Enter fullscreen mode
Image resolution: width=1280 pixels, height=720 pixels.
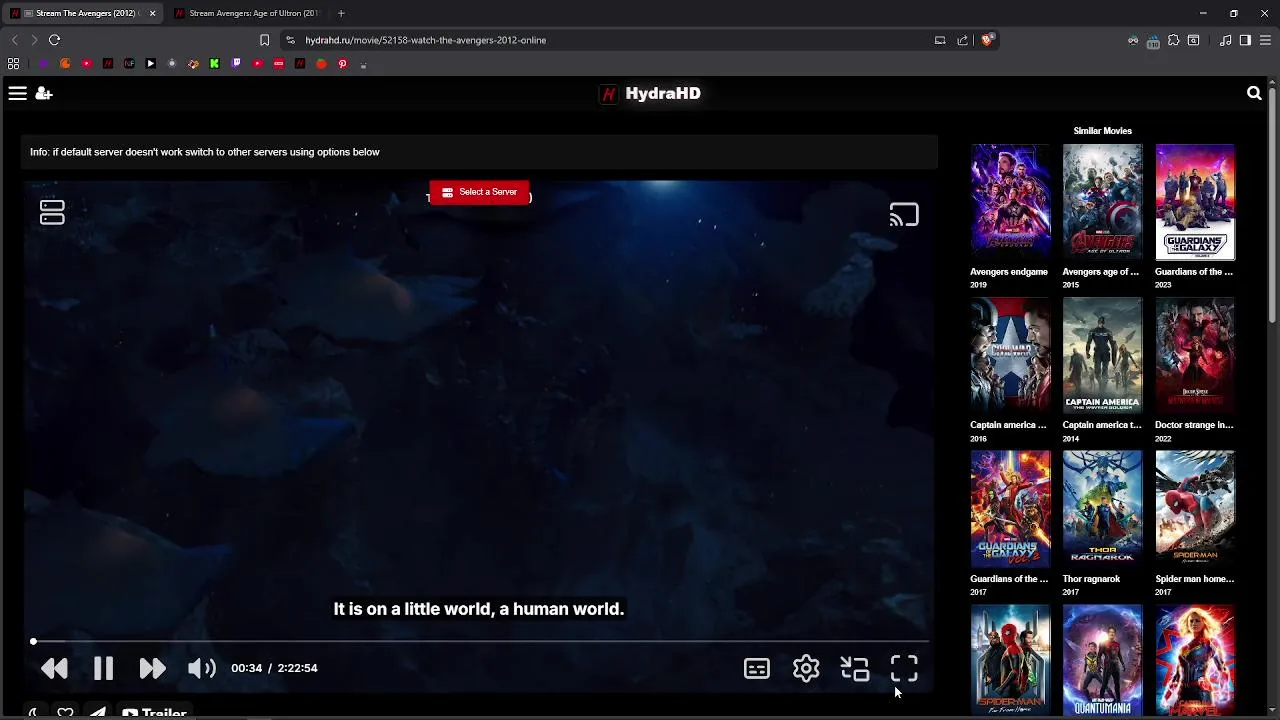coord(904,668)
